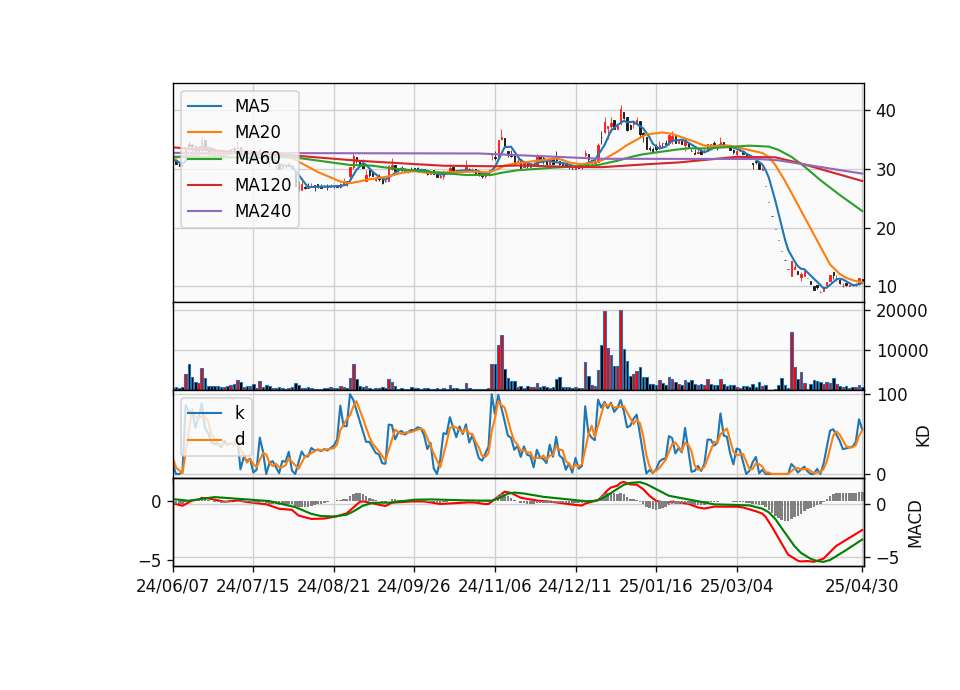
Task: Click the volume axis value 20000
Action: [902, 311]
